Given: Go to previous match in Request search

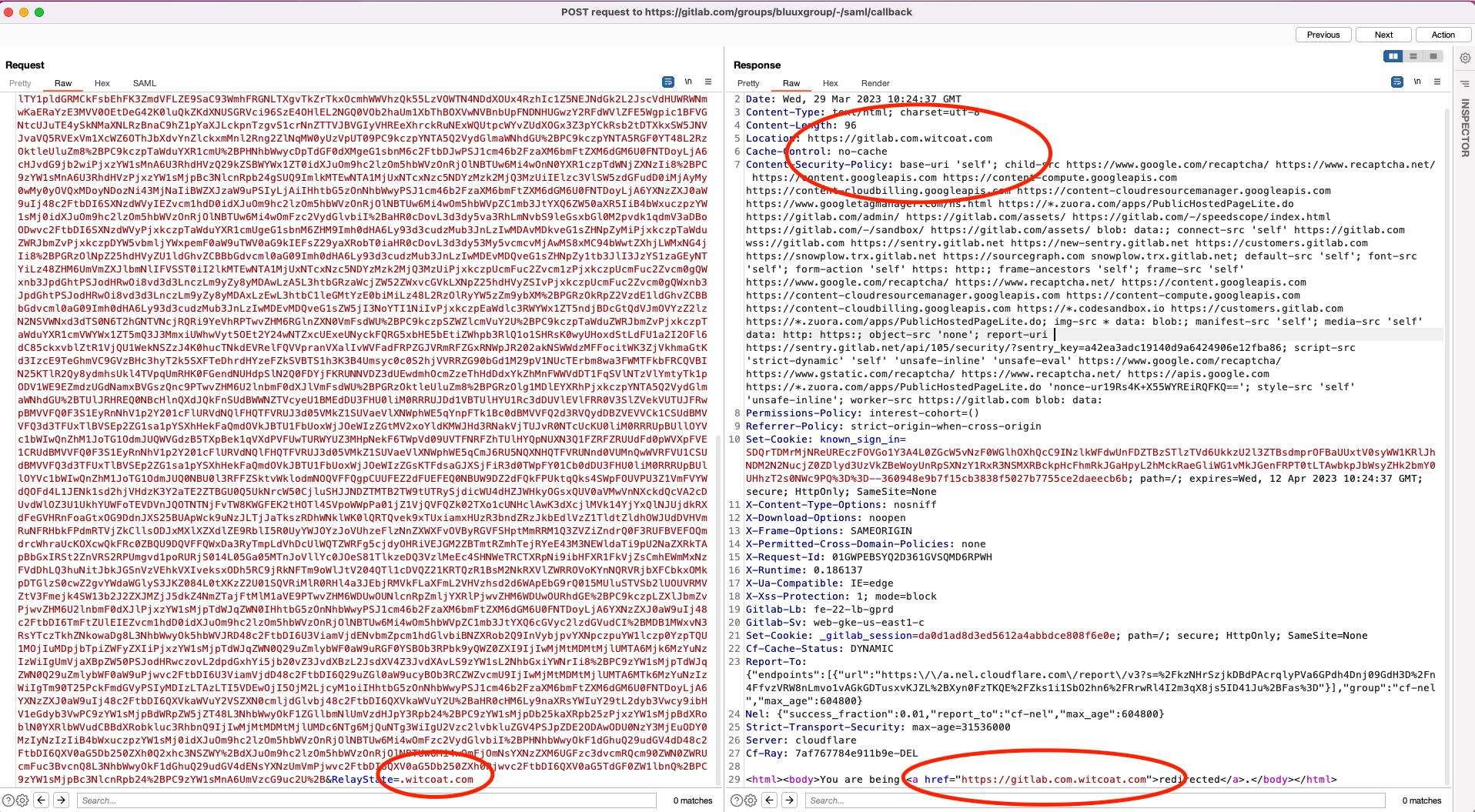Looking at the screenshot, I should 42,800.
